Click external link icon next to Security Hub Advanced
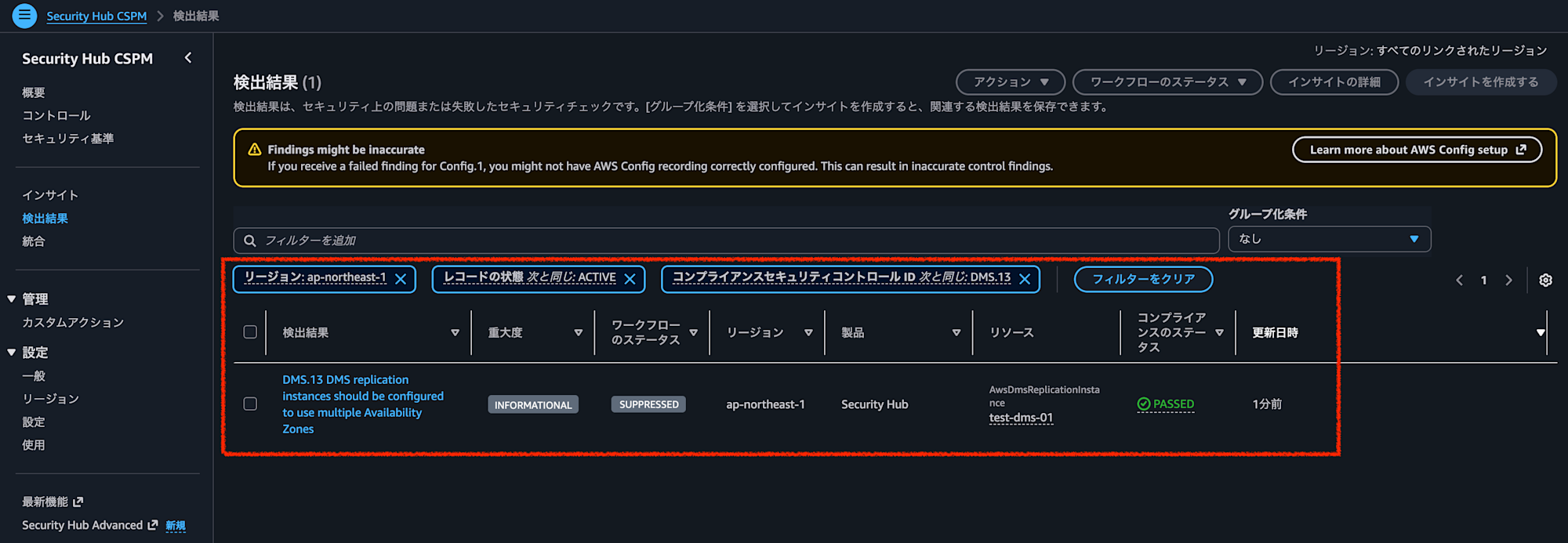The width and height of the screenshot is (1568, 543). [x=153, y=525]
